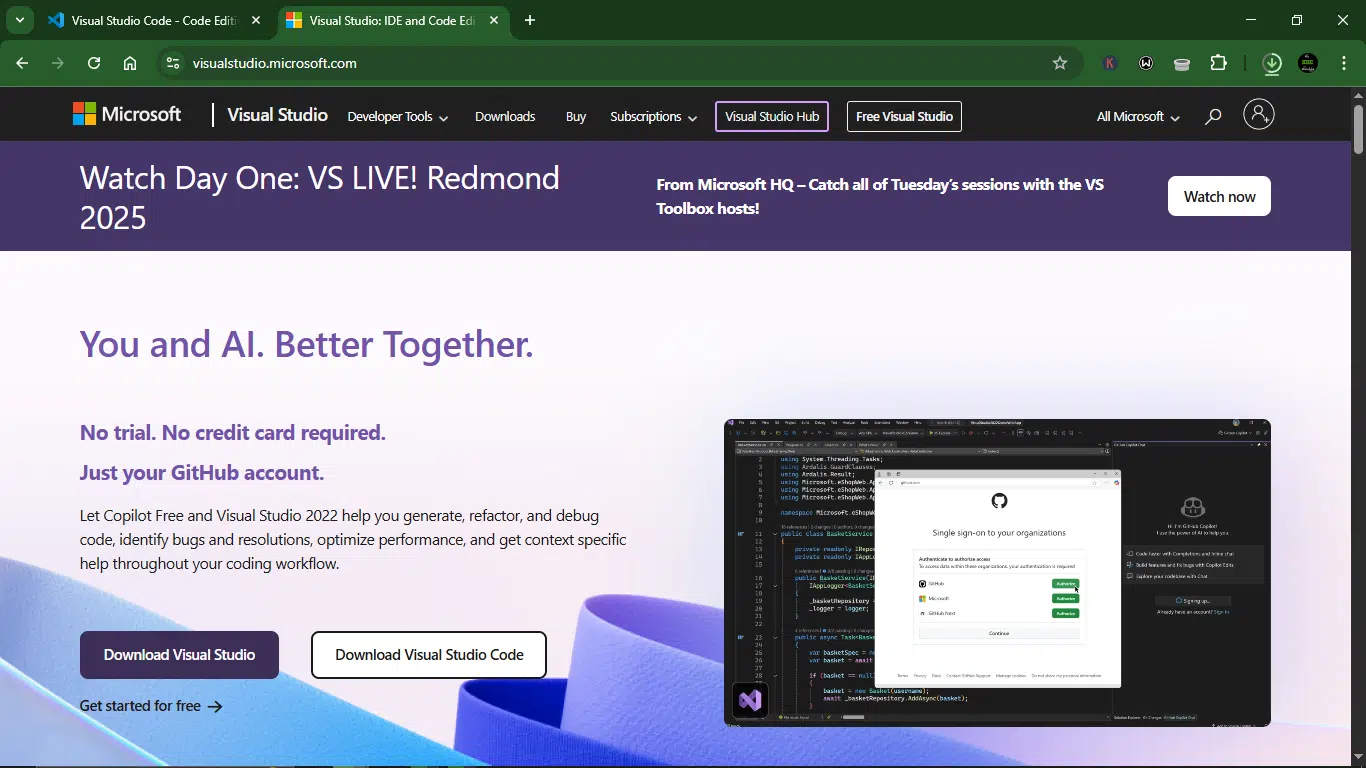Expand the Developer Tools dropdown
Image resolution: width=1366 pixels, height=768 pixels.
(x=397, y=117)
